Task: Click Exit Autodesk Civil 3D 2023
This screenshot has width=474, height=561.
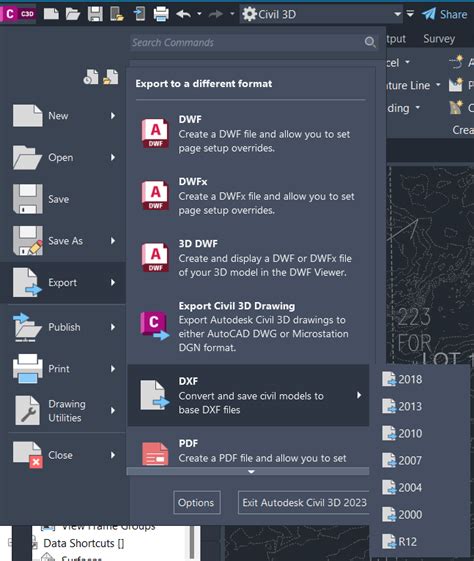Action: 304,502
